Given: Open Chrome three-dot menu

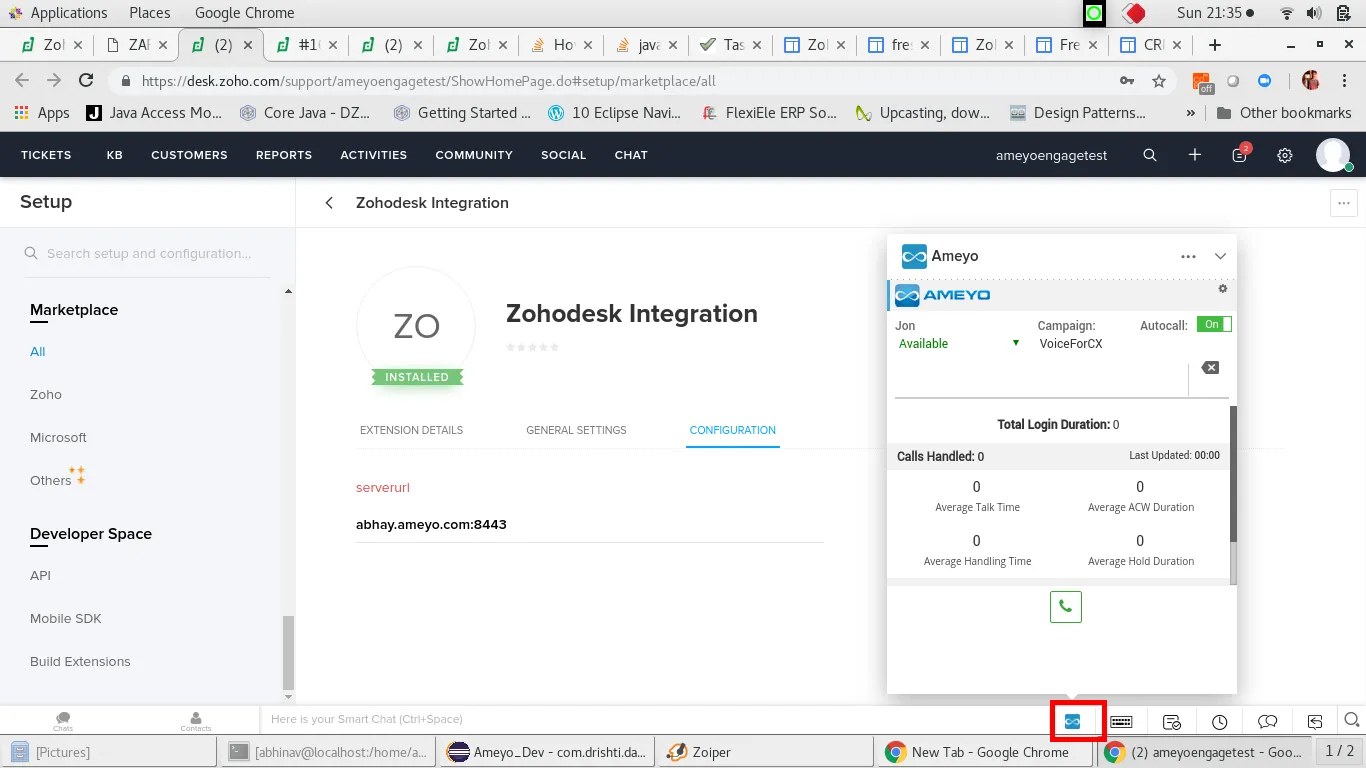Looking at the screenshot, I should [1346, 81].
